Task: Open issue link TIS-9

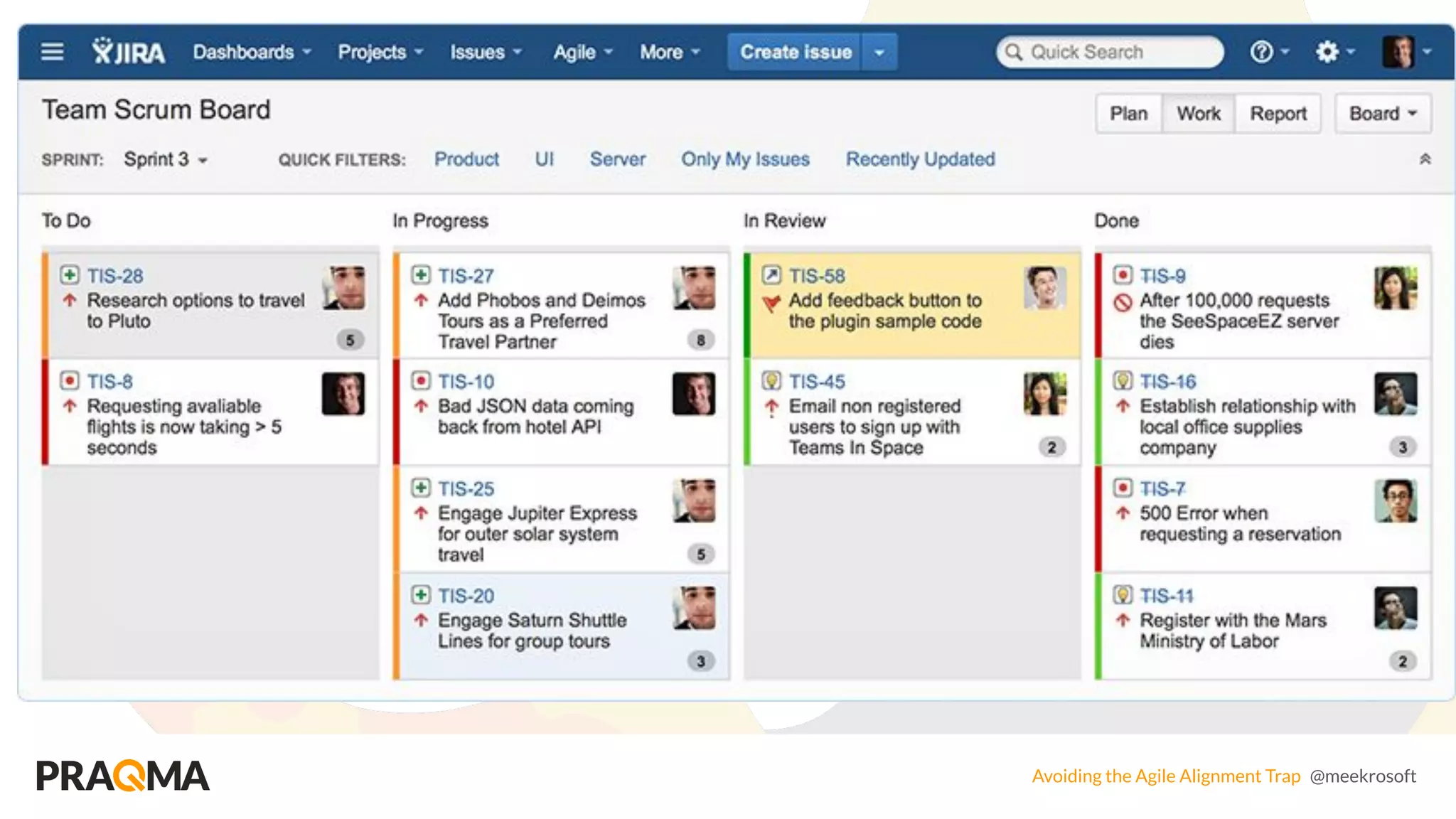Action: click(1162, 276)
